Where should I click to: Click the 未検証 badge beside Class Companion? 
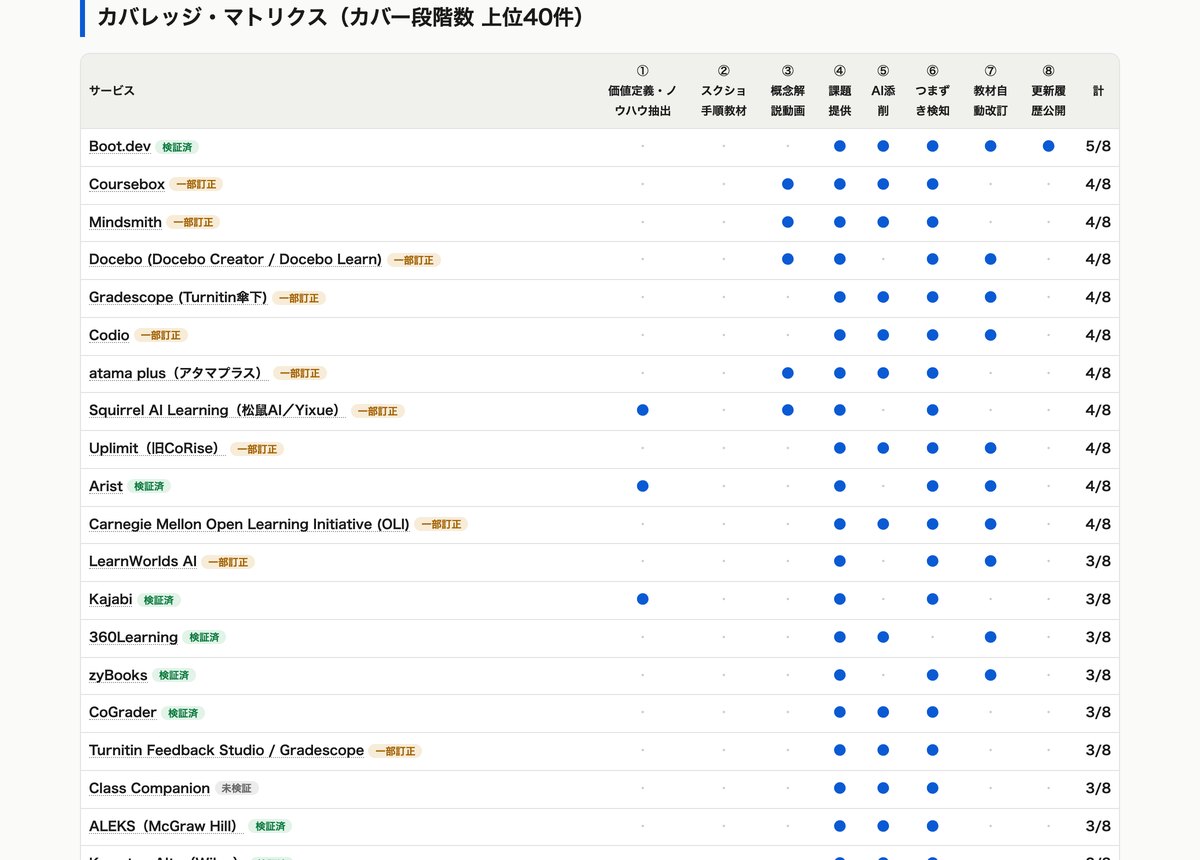tap(236, 789)
